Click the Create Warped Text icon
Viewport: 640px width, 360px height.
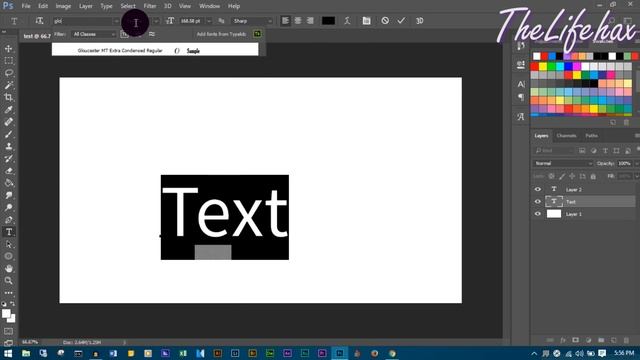(x=347, y=21)
